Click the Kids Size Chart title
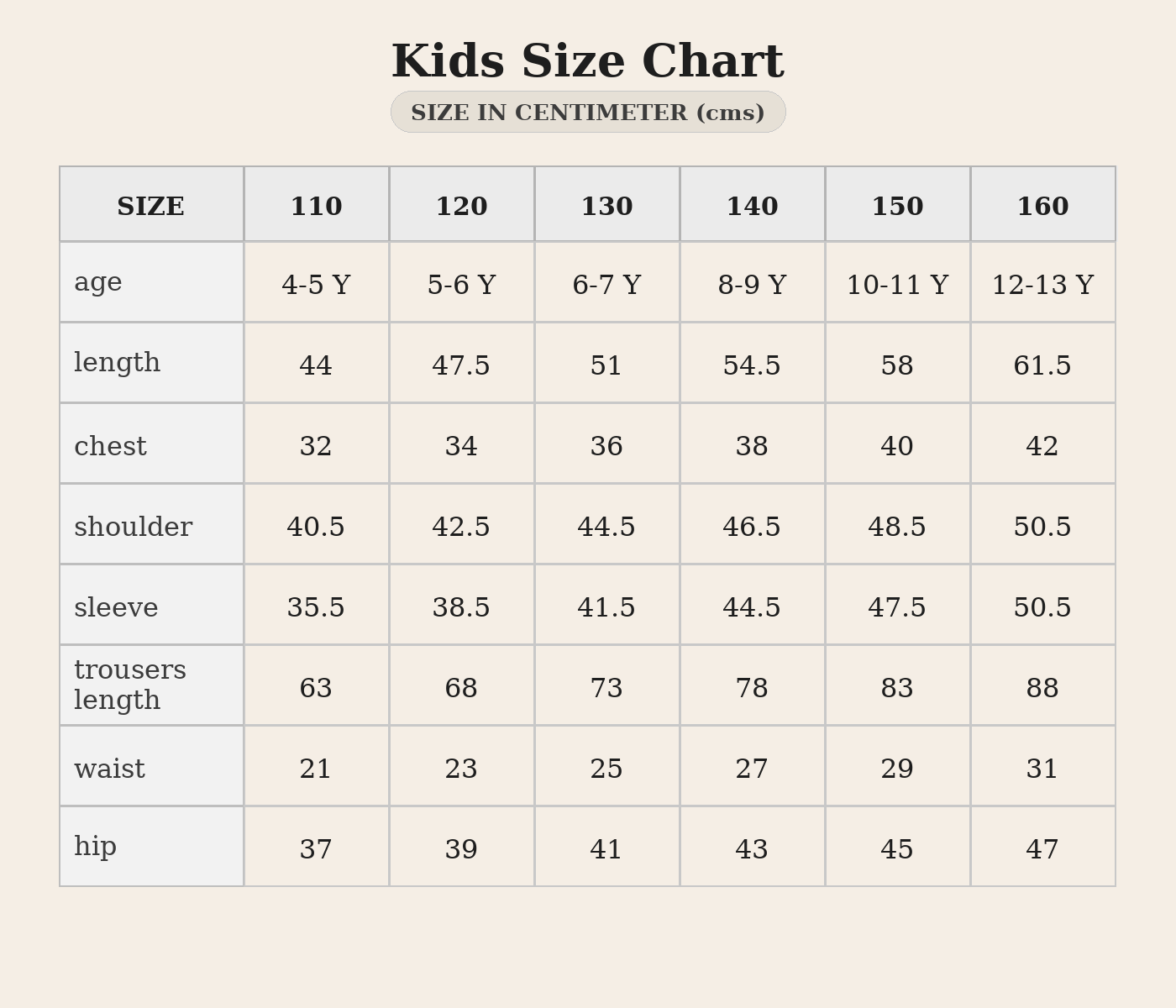1176x1008 pixels. 587,62
